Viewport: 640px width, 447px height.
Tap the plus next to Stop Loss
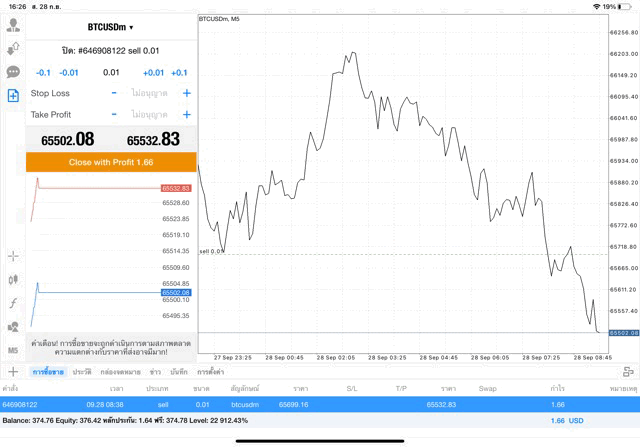coord(186,93)
